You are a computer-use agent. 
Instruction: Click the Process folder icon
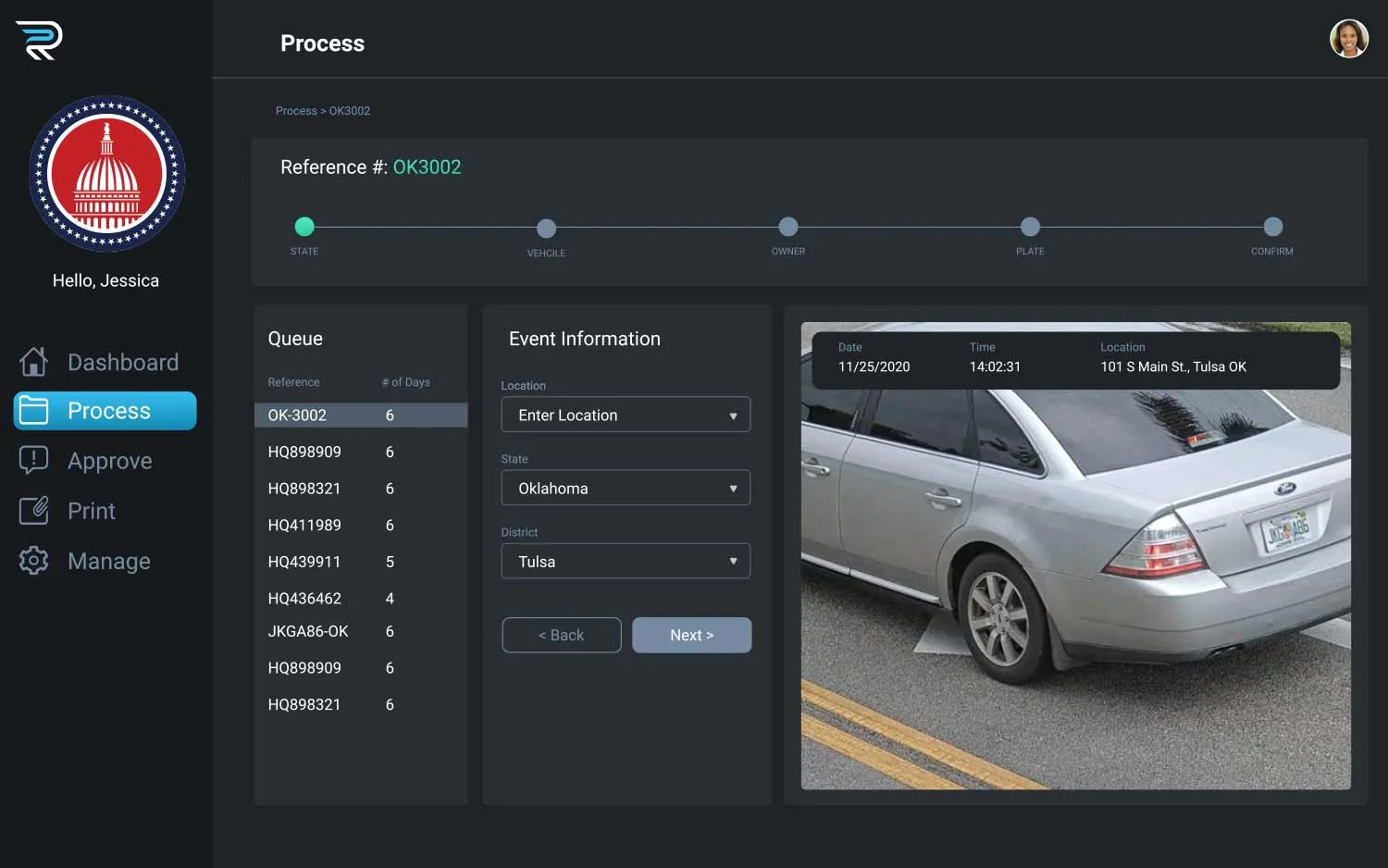34,411
